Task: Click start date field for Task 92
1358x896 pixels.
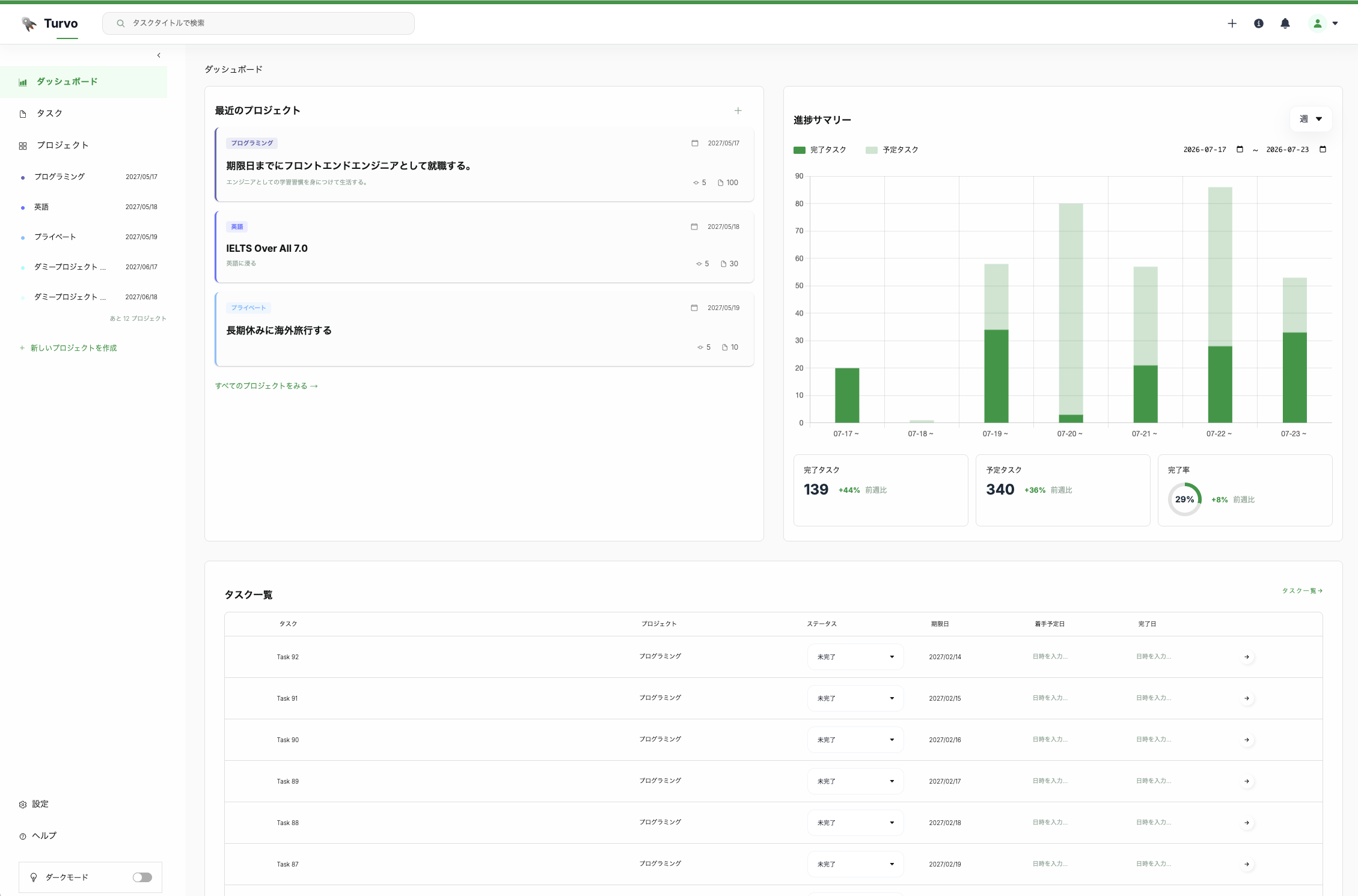Action: [1050, 656]
